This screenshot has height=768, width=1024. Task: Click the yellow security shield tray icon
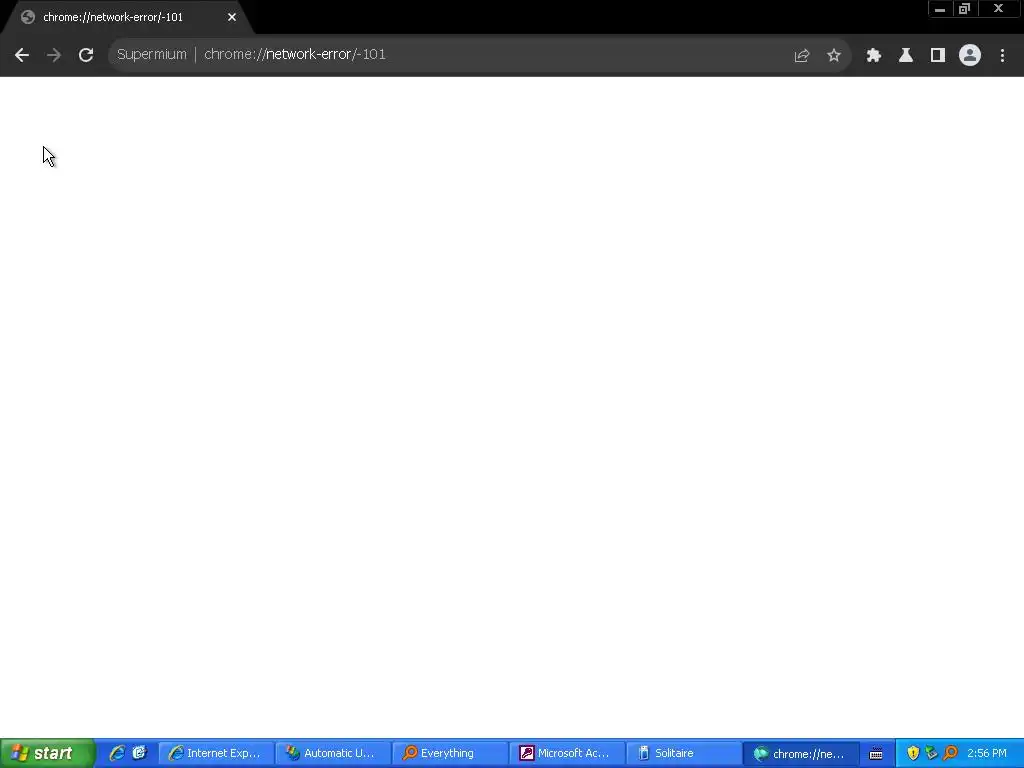point(913,753)
